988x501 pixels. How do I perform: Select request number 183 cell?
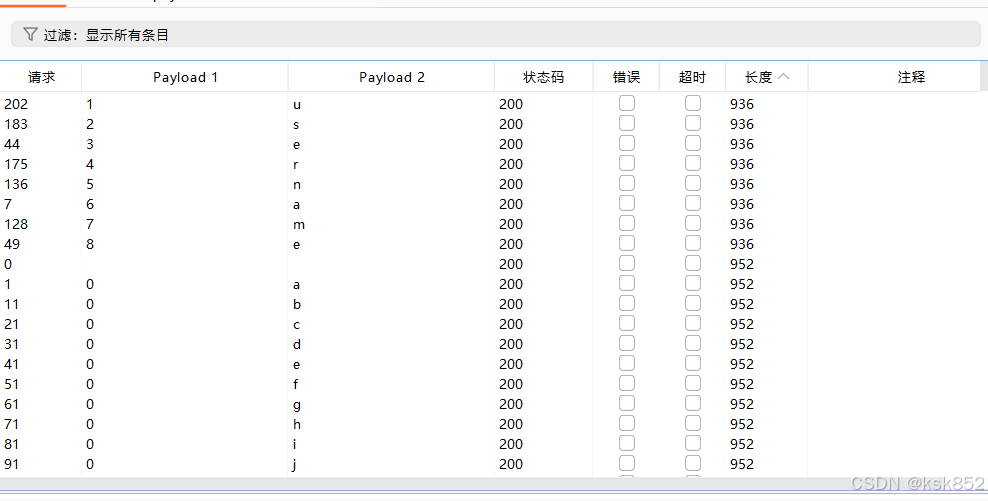pyautogui.click(x=16, y=124)
